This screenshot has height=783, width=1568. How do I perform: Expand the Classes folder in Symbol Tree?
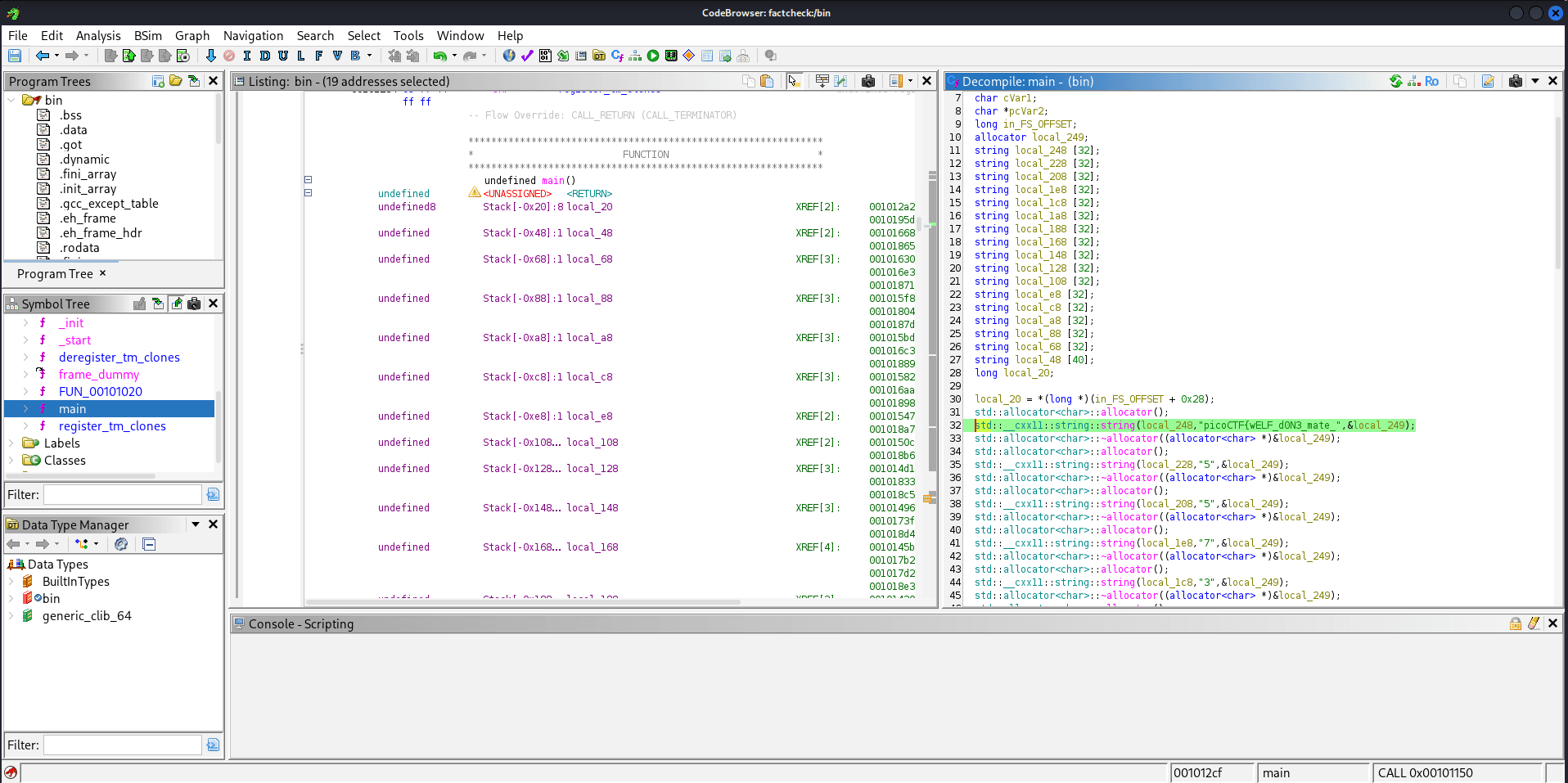point(11,461)
